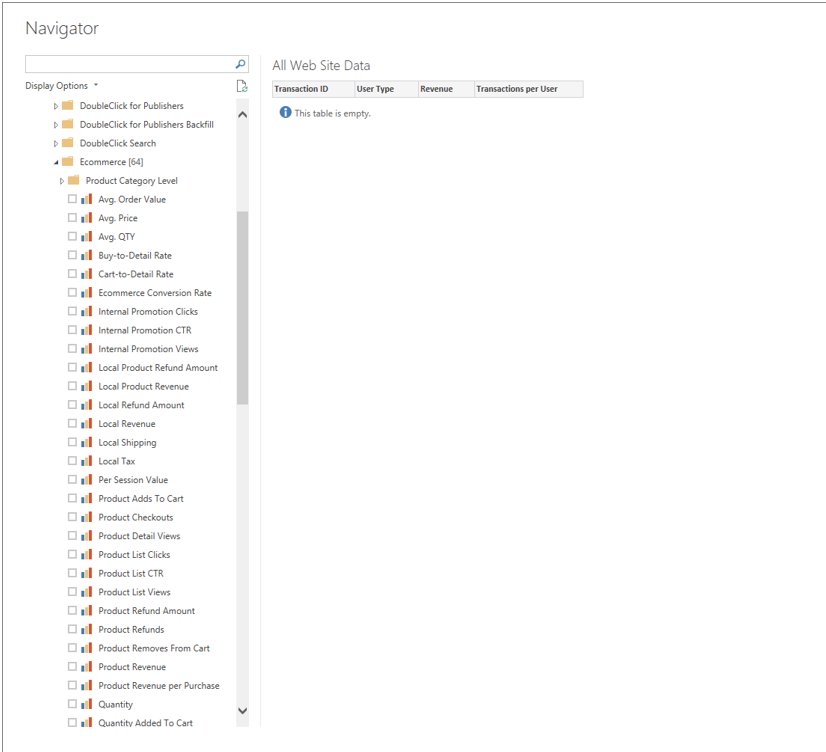This screenshot has height=752, width=826.
Task: Click the All Web Site Data heading
Action: [x=321, y=65]
